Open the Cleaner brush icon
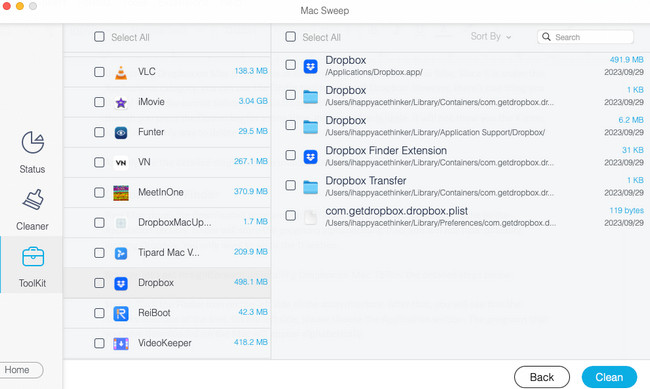 (x=33, y=199)
